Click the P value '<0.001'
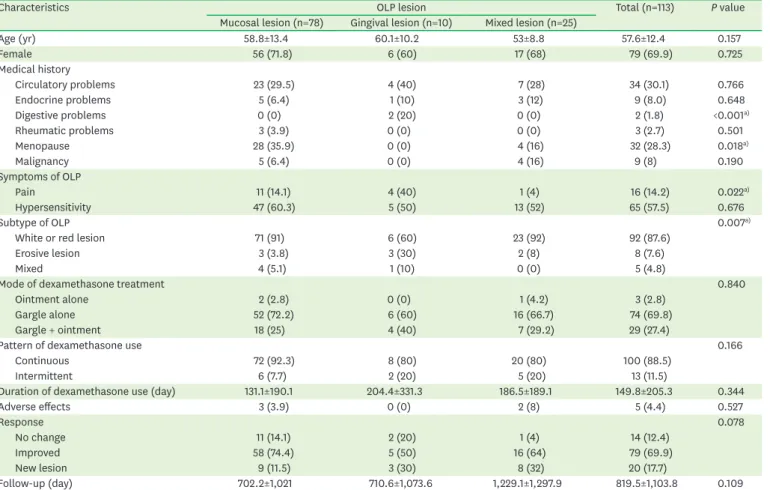 [x=731, y=115]
